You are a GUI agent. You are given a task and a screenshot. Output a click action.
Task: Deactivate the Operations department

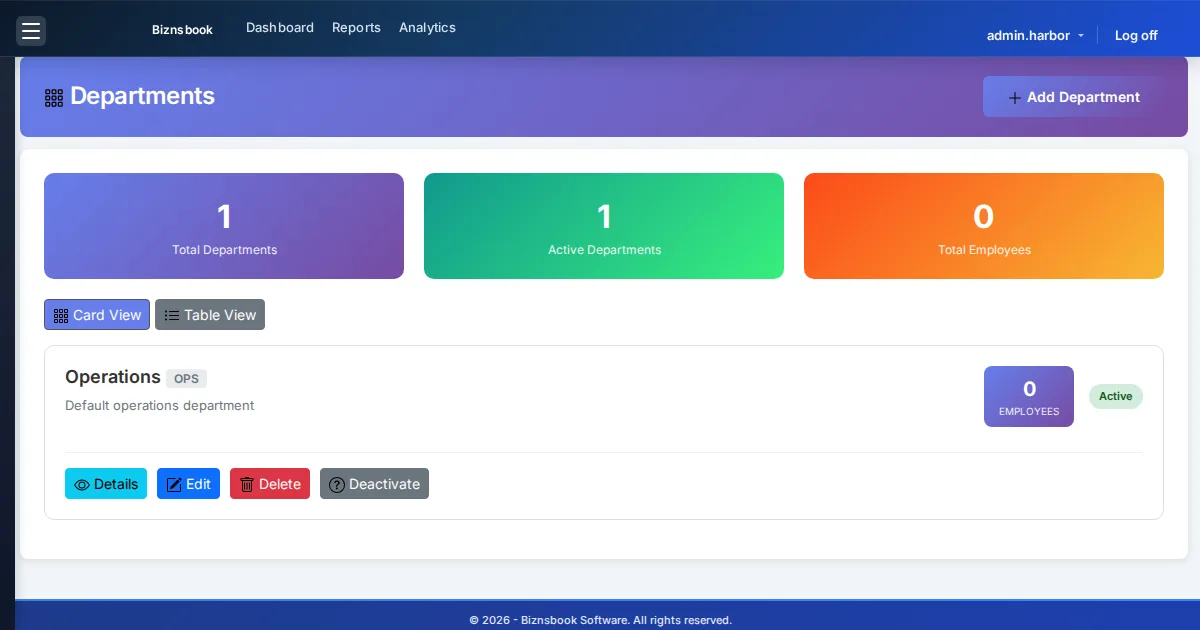(x=374, y=484)
